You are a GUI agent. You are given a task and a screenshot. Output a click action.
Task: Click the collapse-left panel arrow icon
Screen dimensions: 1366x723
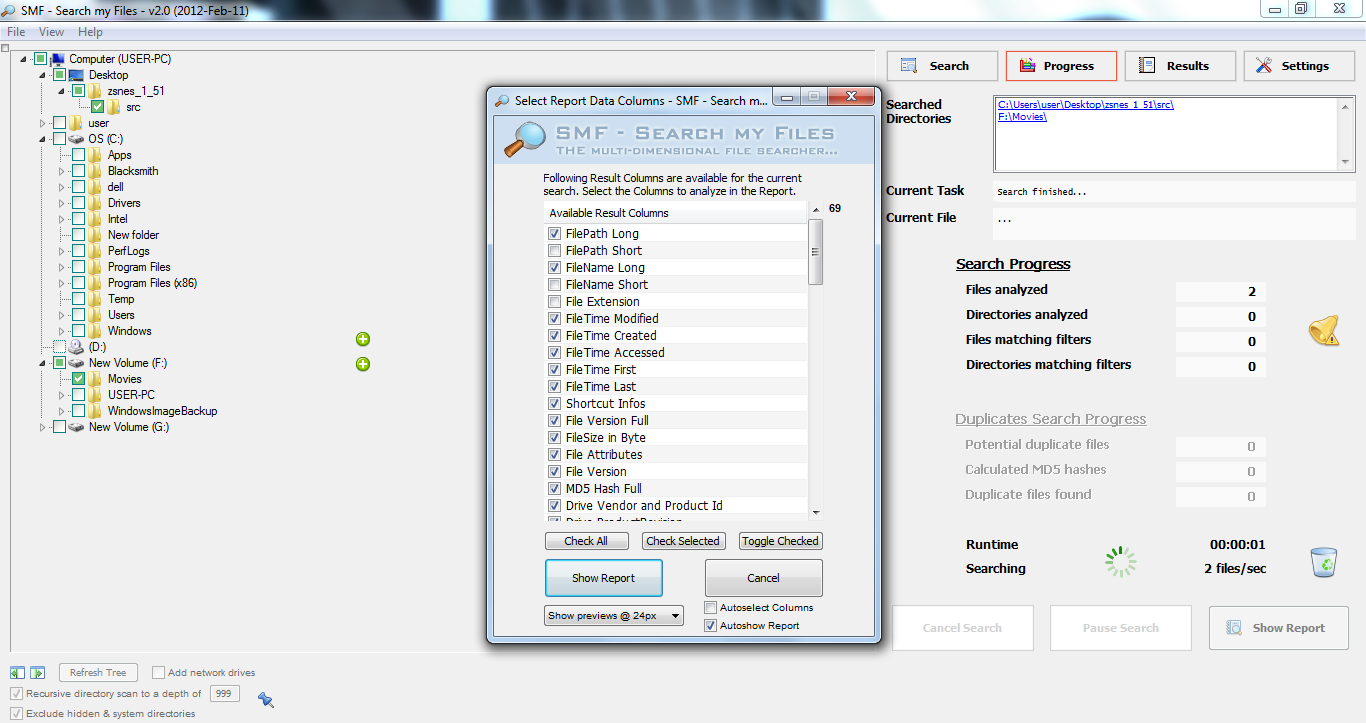(x=18, y=673)
